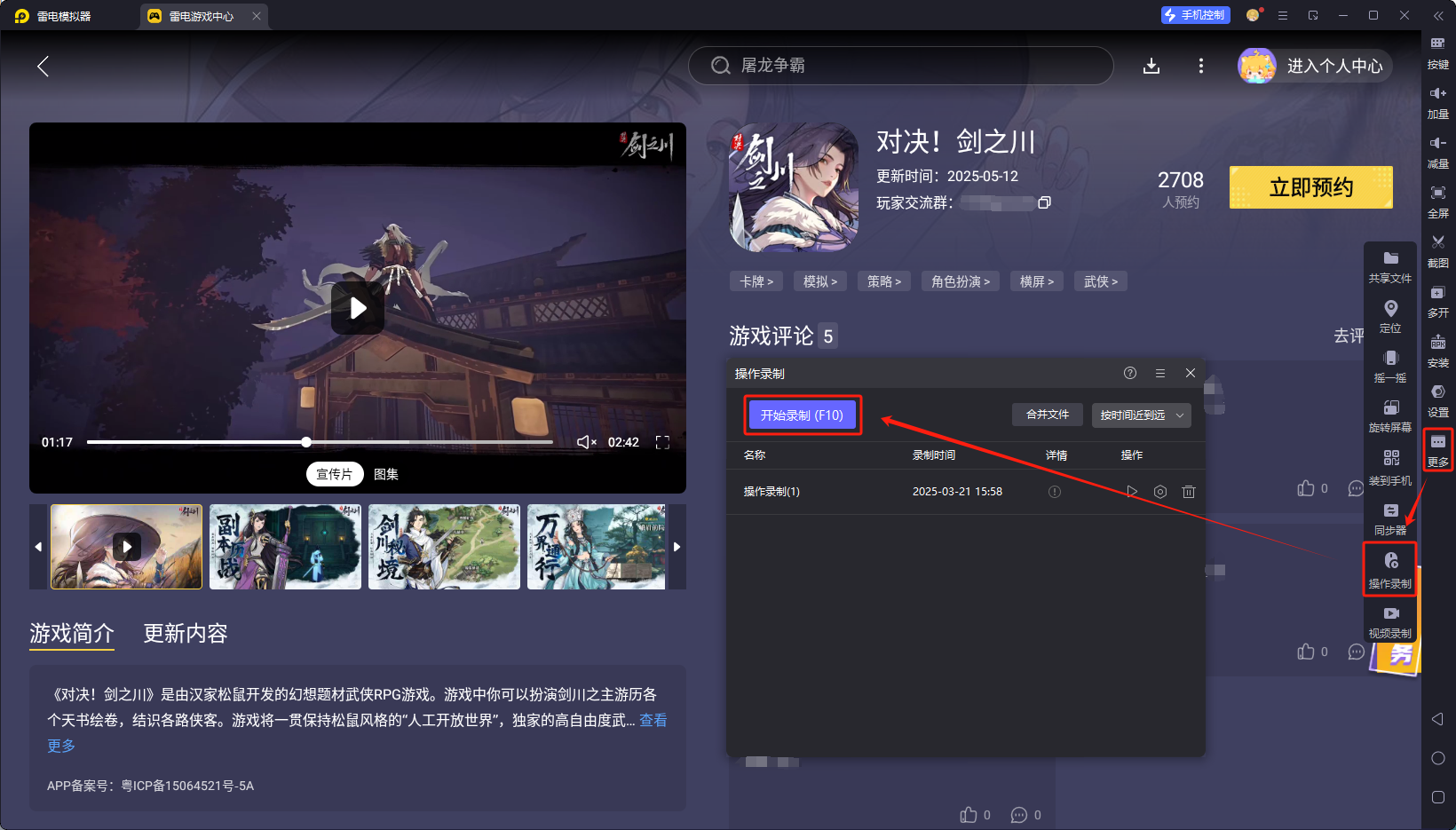Open the 按时间近到远 sort dropdown
The width and height of the screenshot is (1456, 830).
[1142, 415]
